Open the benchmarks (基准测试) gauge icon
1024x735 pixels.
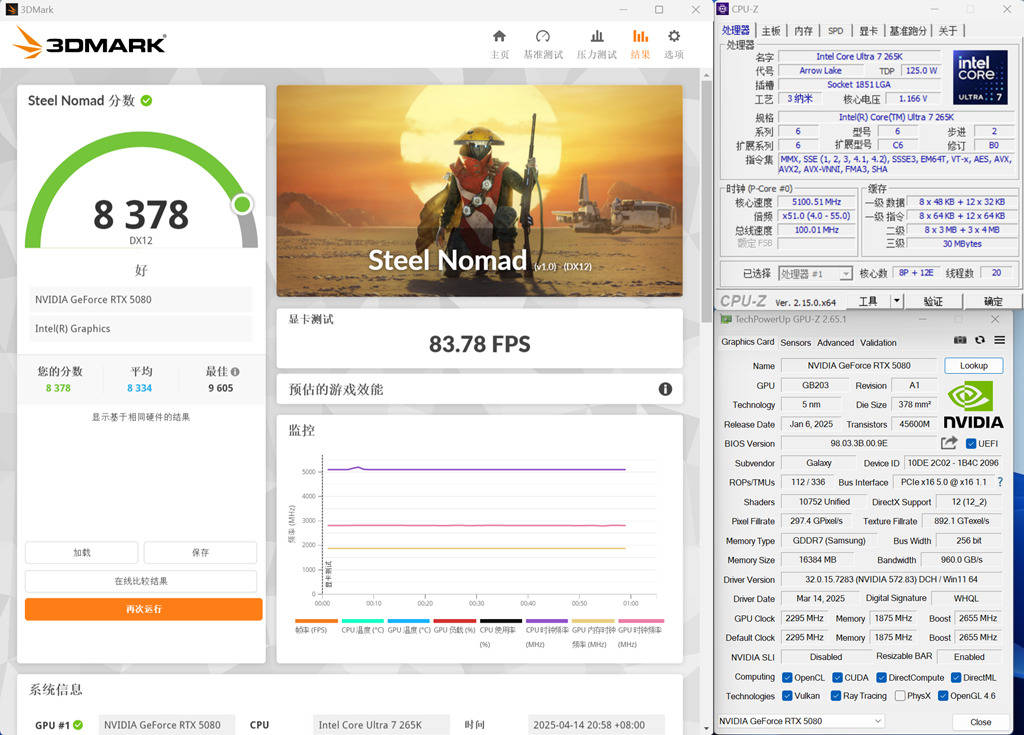543,36
